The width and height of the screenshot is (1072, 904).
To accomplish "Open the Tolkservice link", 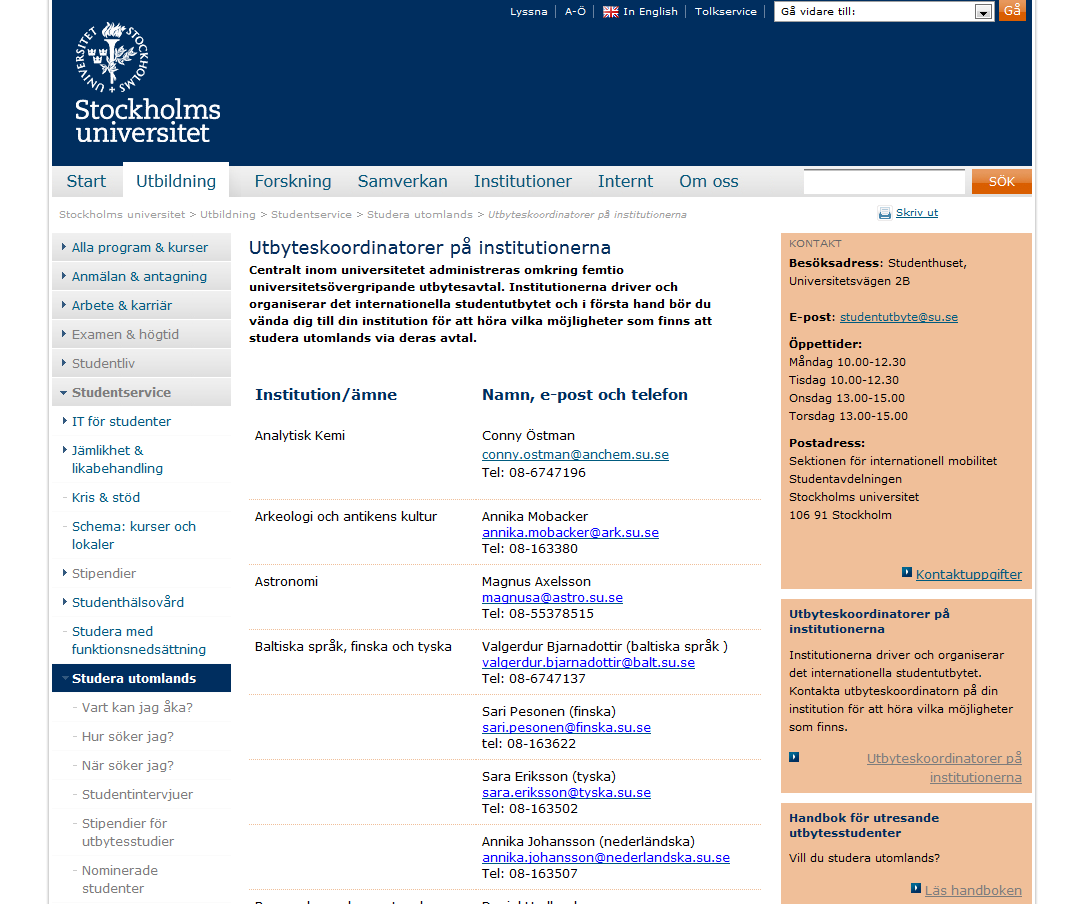I will click(725, 12).
